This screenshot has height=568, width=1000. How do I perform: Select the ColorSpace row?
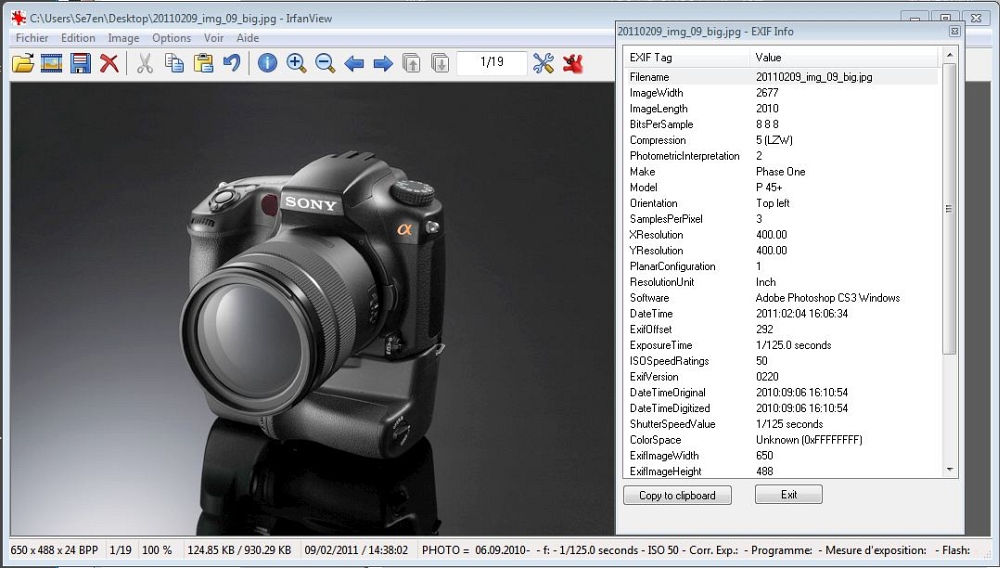point(781,440)
